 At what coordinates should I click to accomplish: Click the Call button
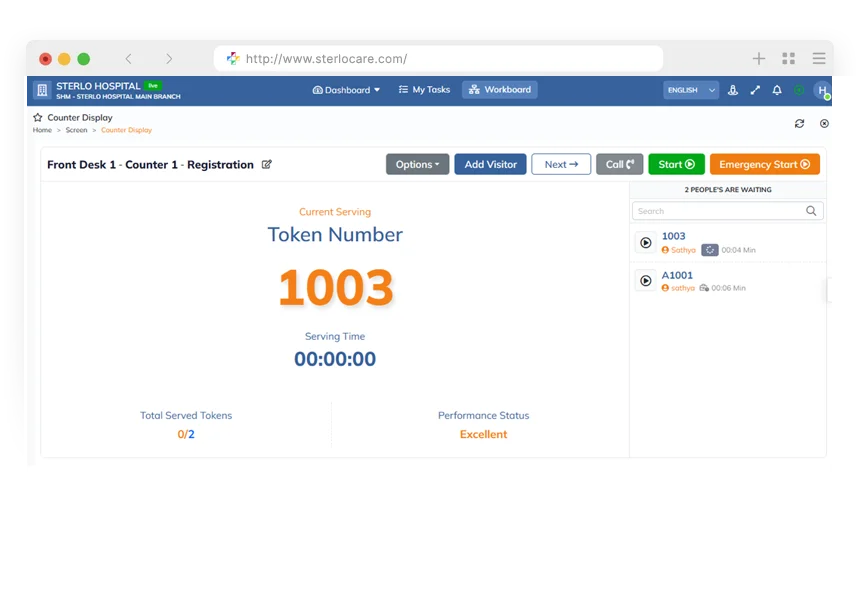619,164
